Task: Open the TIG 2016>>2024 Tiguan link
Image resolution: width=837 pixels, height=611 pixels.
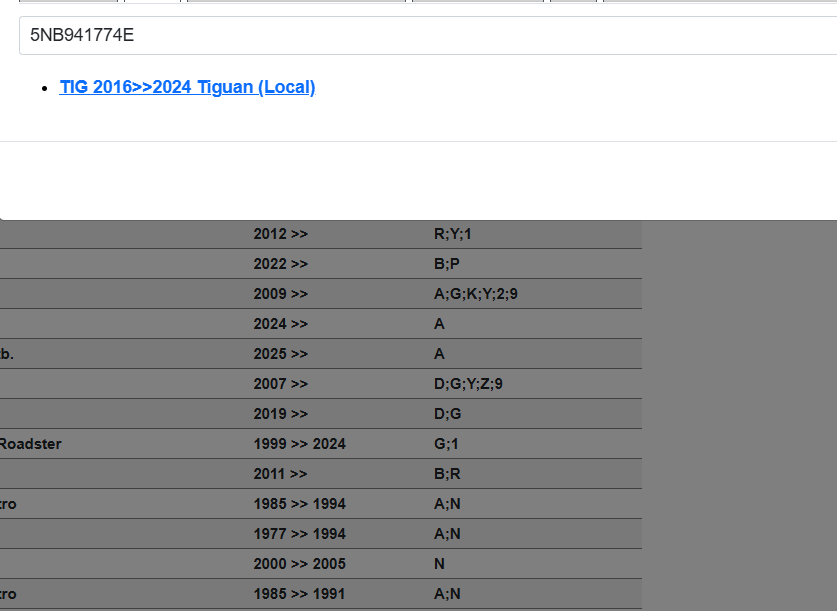Action: [x=187, y=87]
